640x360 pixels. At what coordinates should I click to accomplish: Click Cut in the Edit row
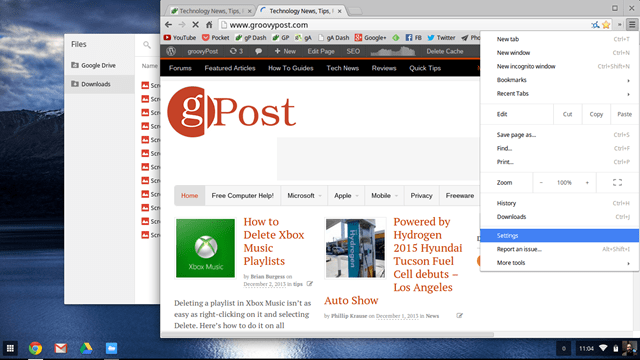[567, 114]
